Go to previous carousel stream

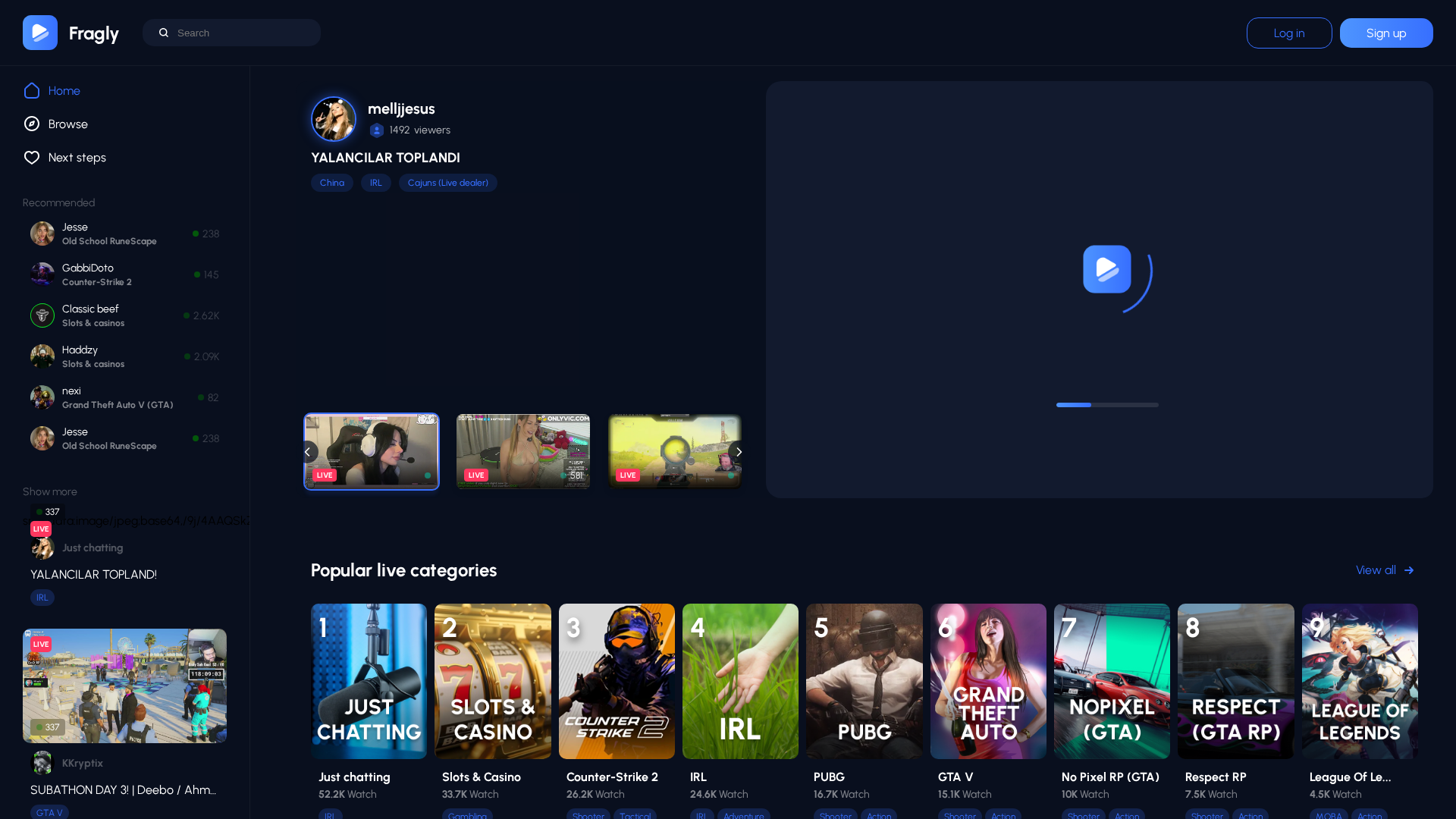click(x=307, y=452)
